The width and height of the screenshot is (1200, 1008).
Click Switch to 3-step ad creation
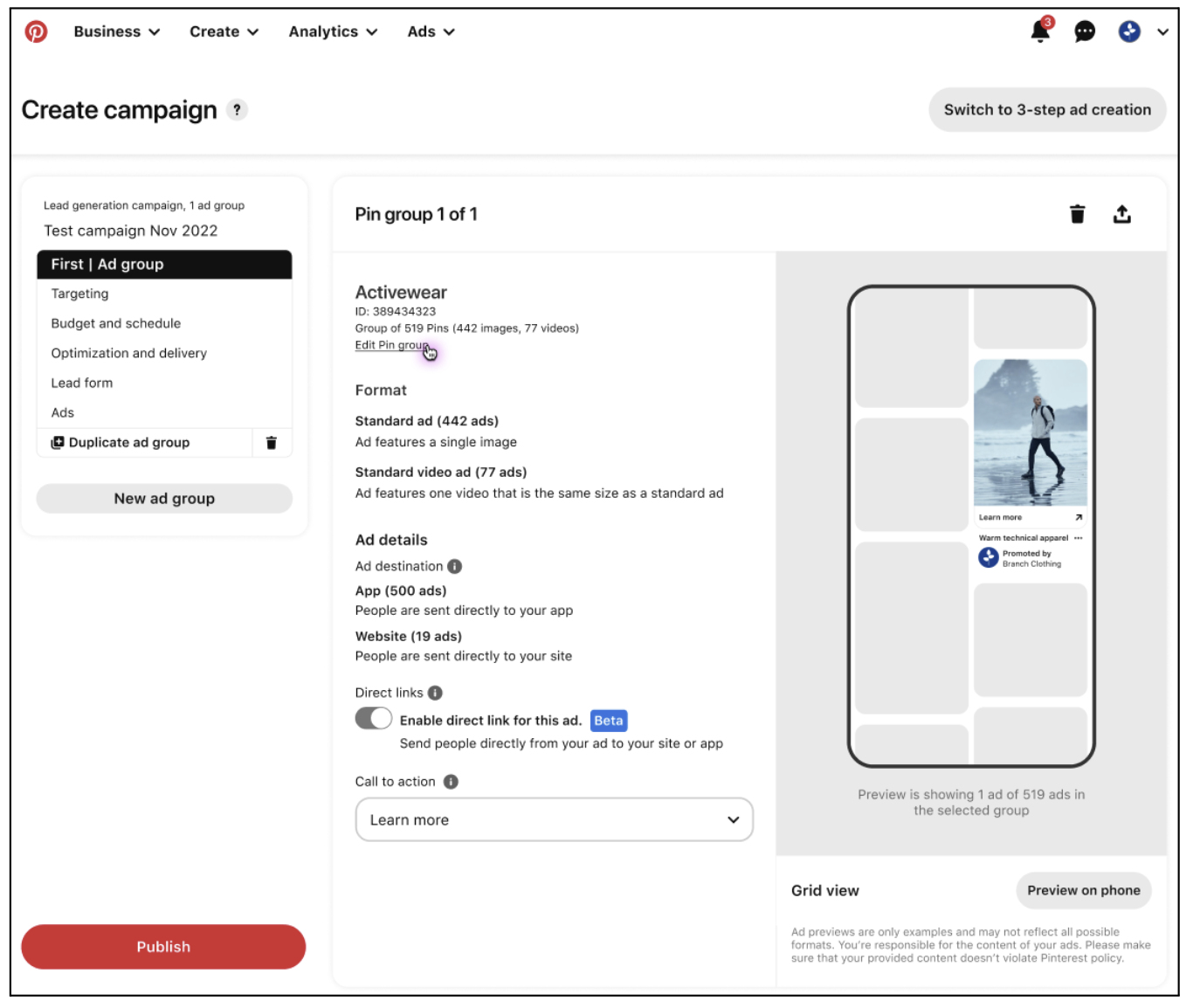click(x=1047, y=110)
